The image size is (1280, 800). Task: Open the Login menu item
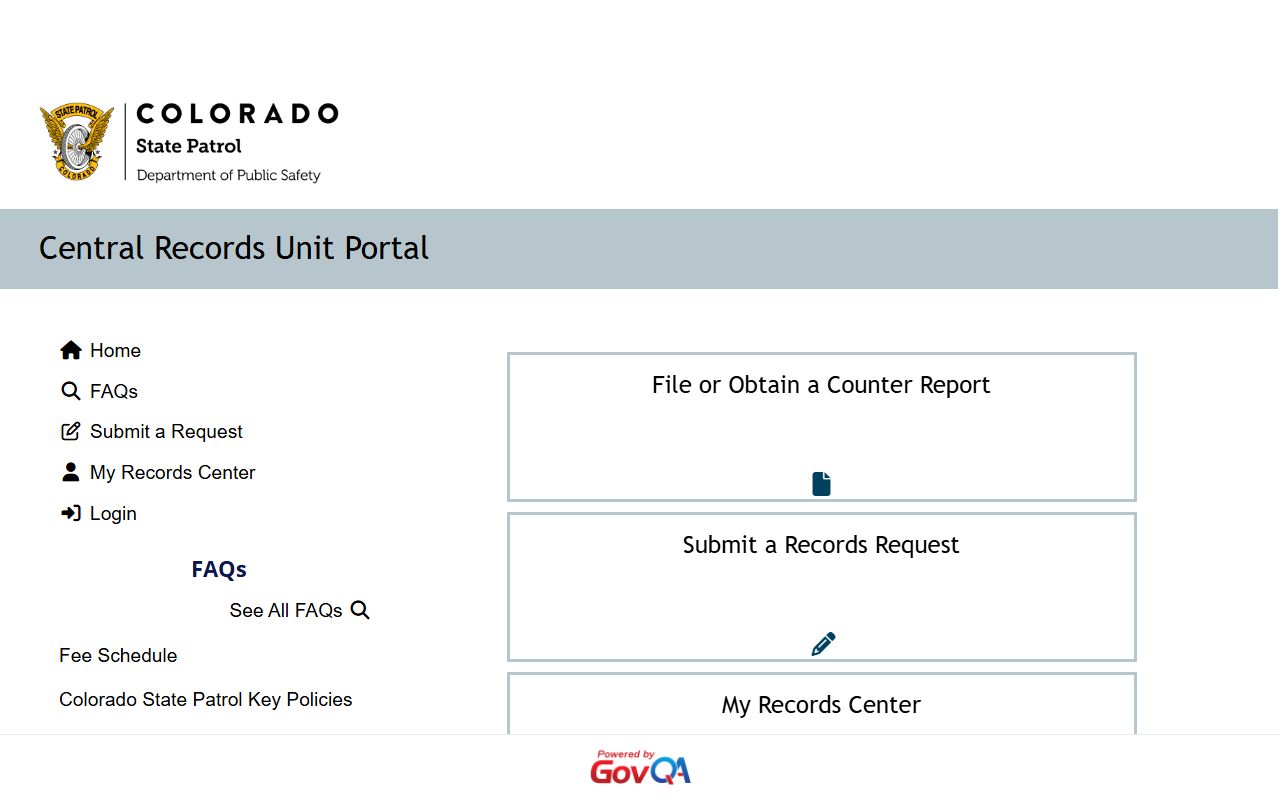(113, 513)
